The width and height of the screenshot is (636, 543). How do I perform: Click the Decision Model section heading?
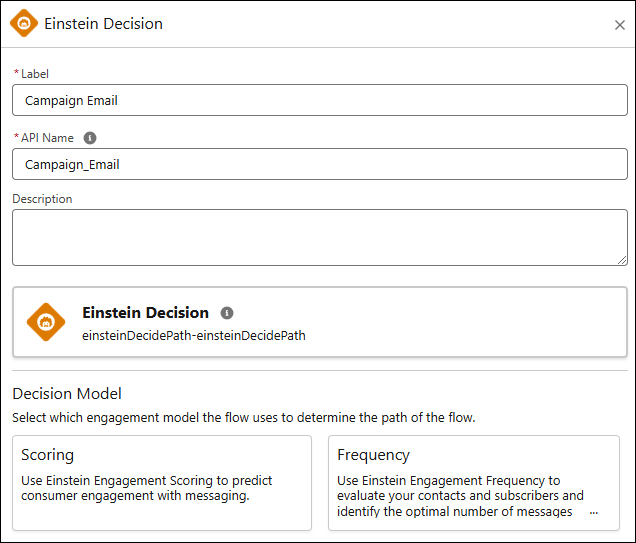coord(67,393)
